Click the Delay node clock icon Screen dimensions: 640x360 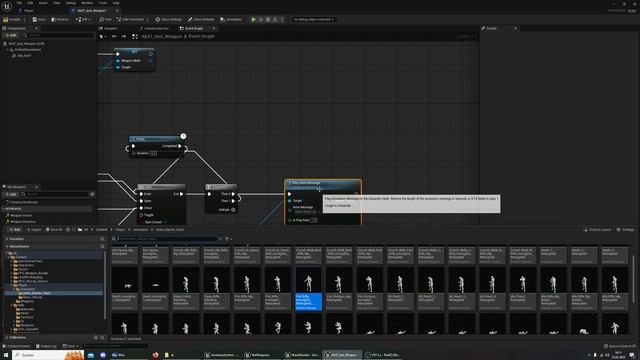(x=183, y=136)
